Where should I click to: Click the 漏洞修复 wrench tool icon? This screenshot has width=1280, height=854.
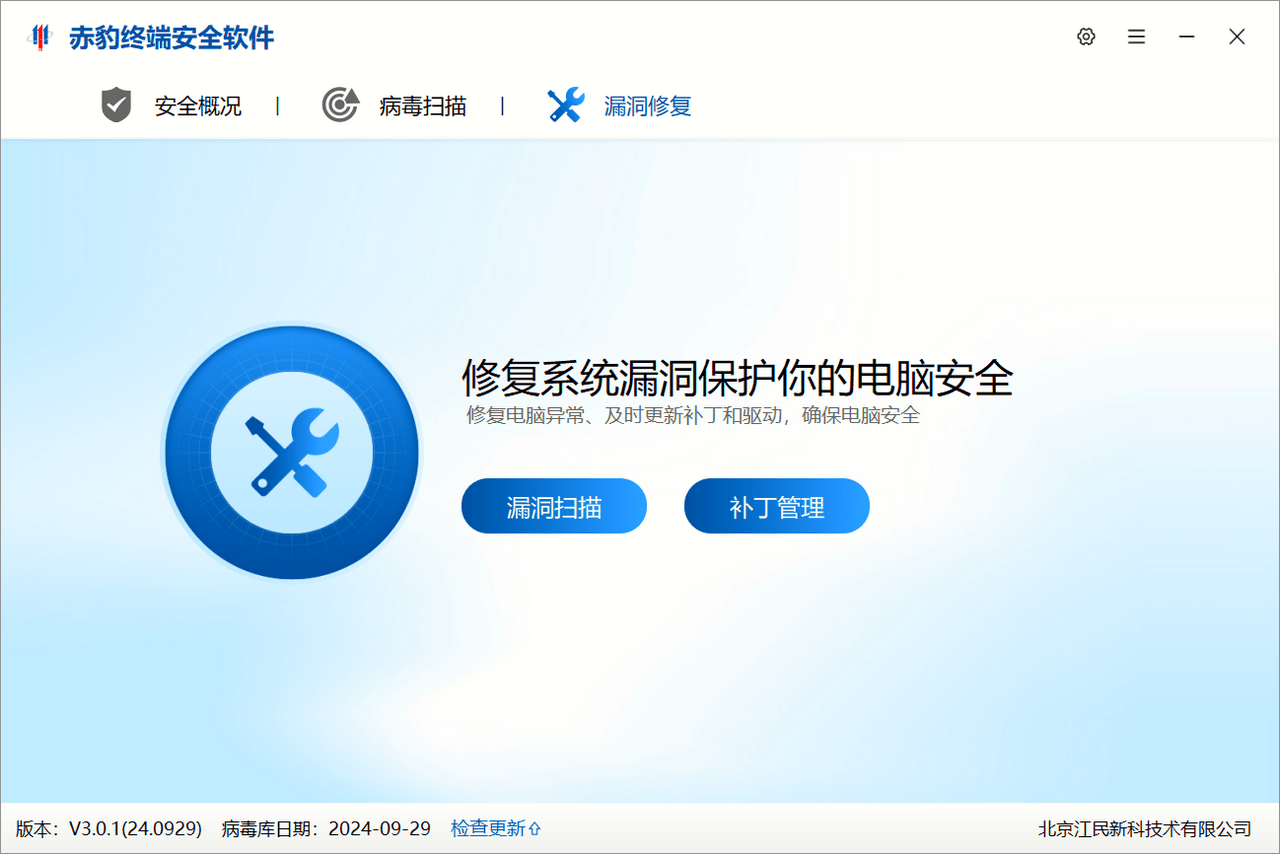tap(565, 103)
